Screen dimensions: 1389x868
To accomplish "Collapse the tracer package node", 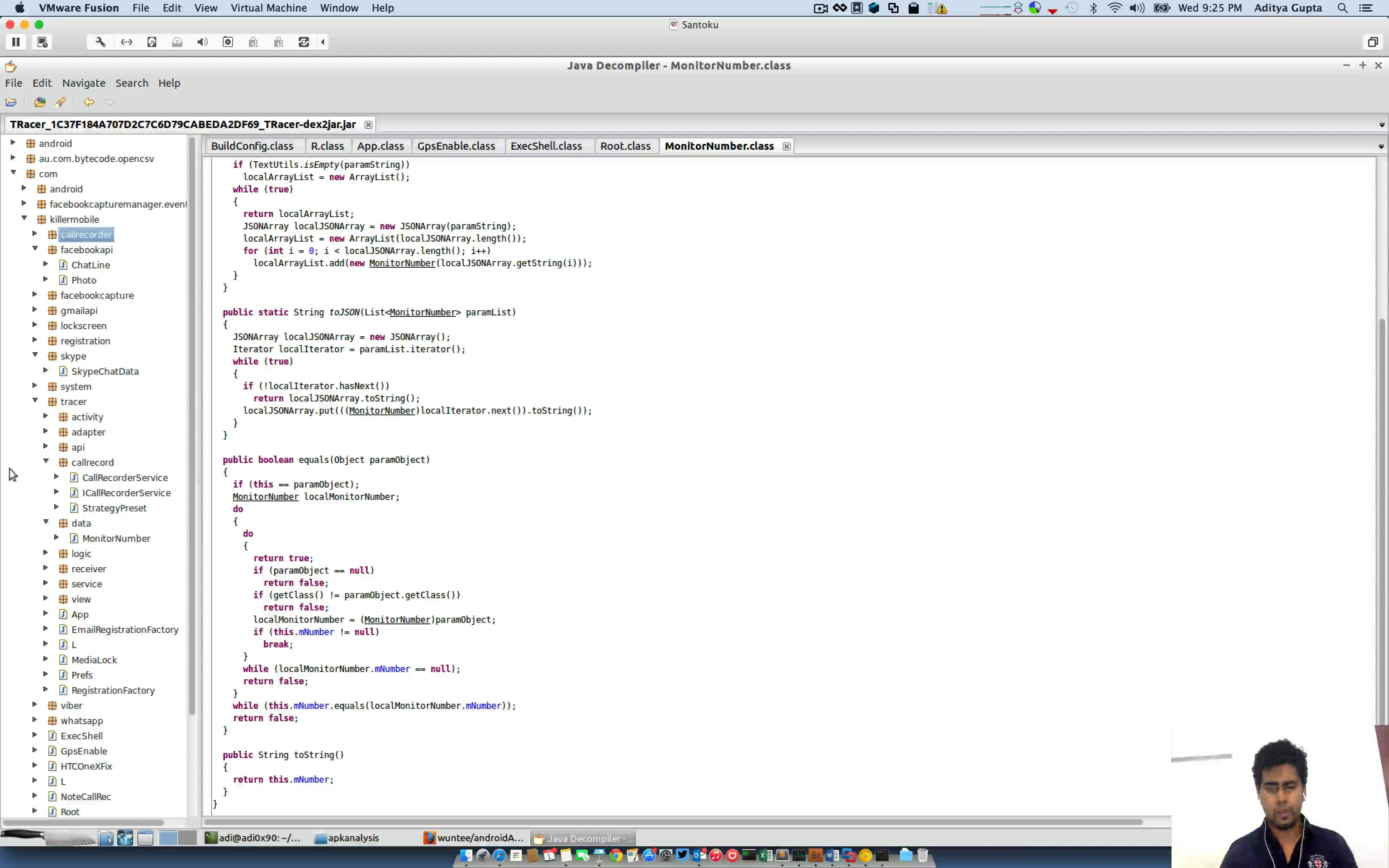I will point(35,401).
